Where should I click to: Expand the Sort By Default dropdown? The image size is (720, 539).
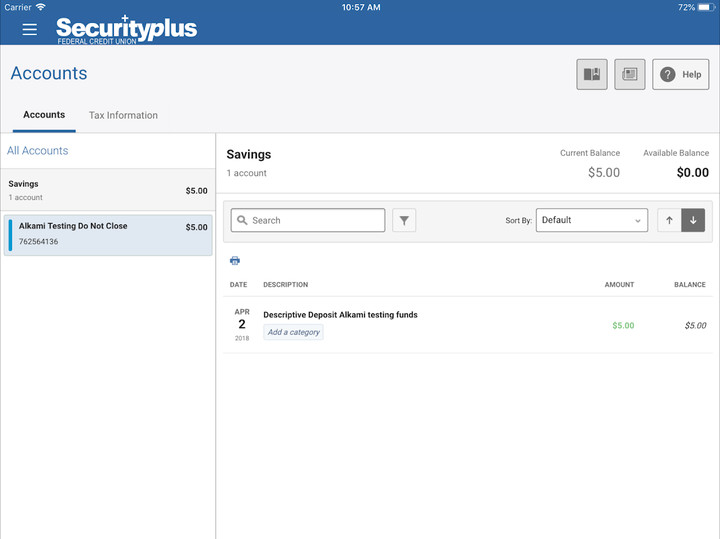click(x=592, y=220)
